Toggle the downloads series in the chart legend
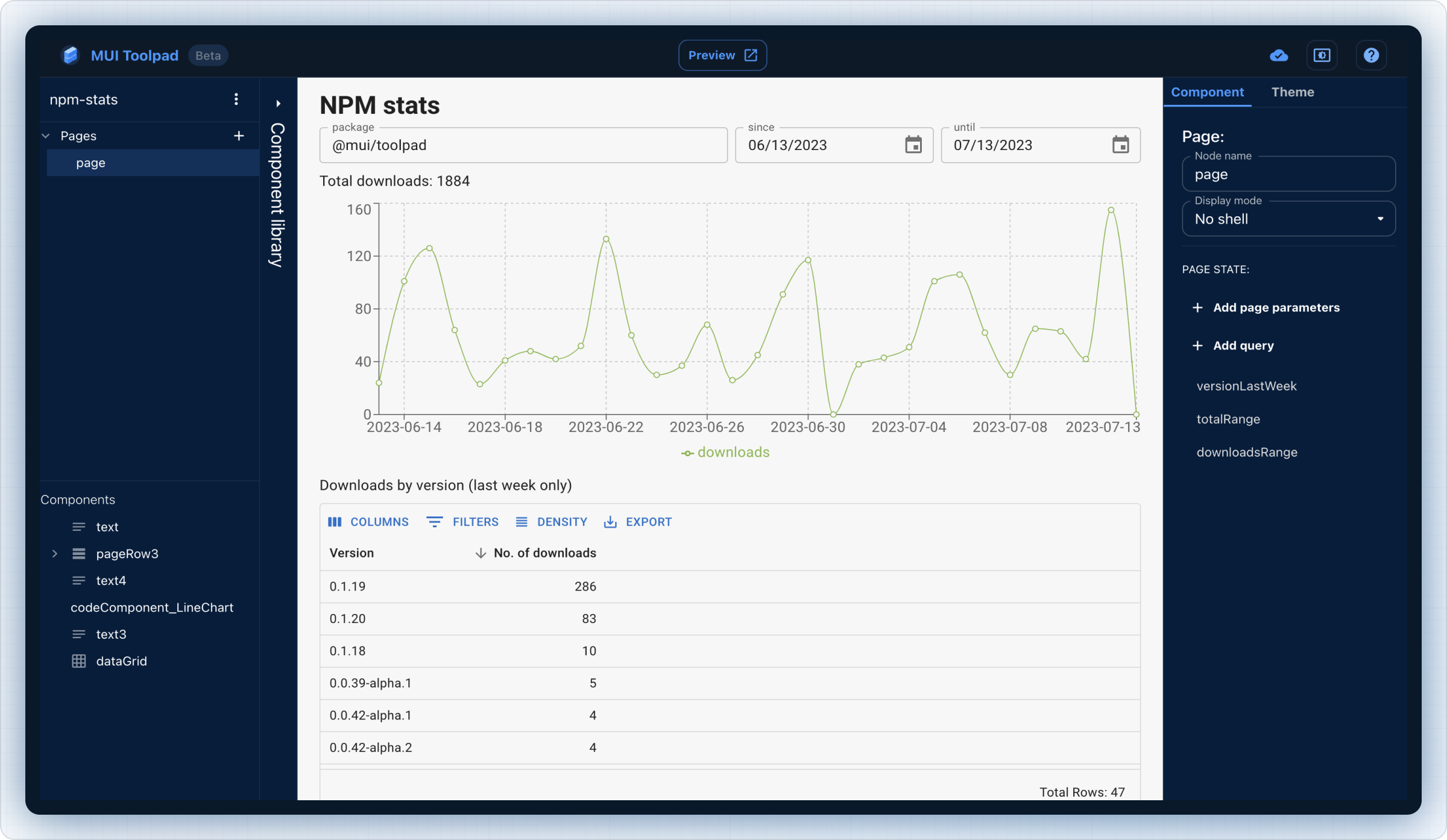The width and height of the screenshot is (1447, 840). pos(725,452)
